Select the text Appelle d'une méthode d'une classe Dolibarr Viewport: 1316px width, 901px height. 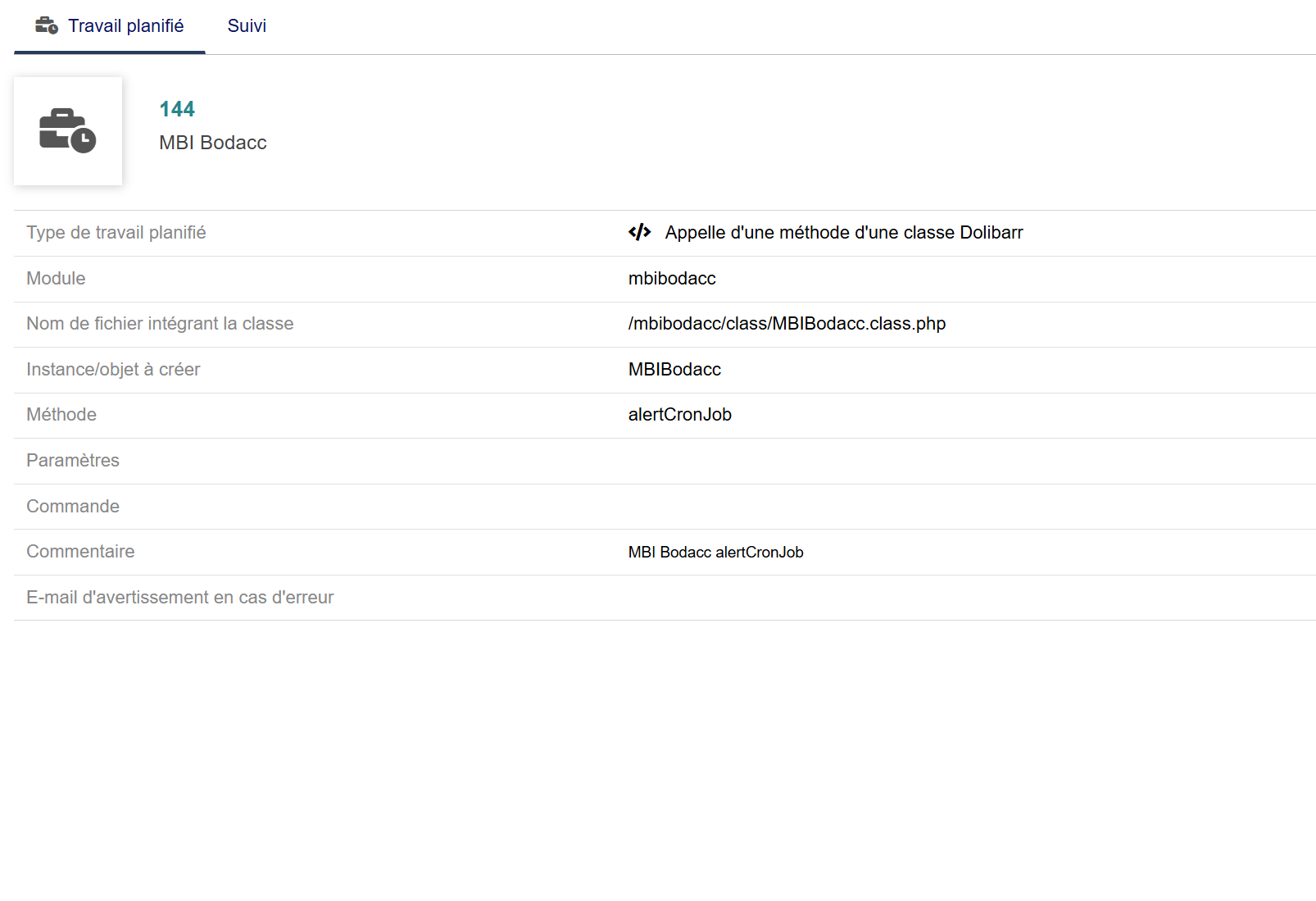[844, 233]
